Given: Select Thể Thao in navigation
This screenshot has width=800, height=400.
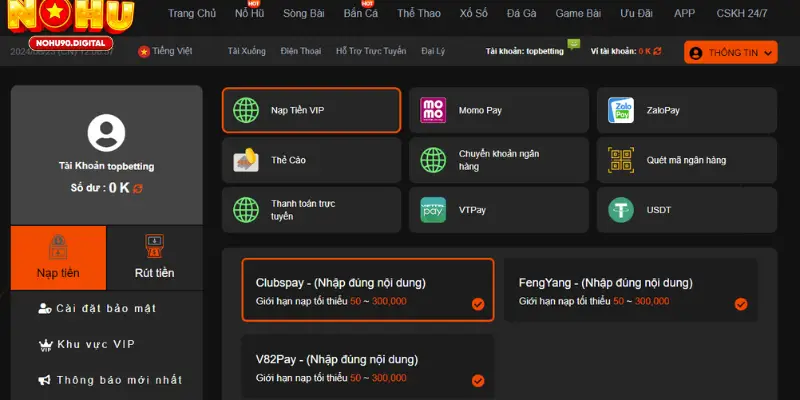Looking at the screenshot, I should [x=419, y=14].
